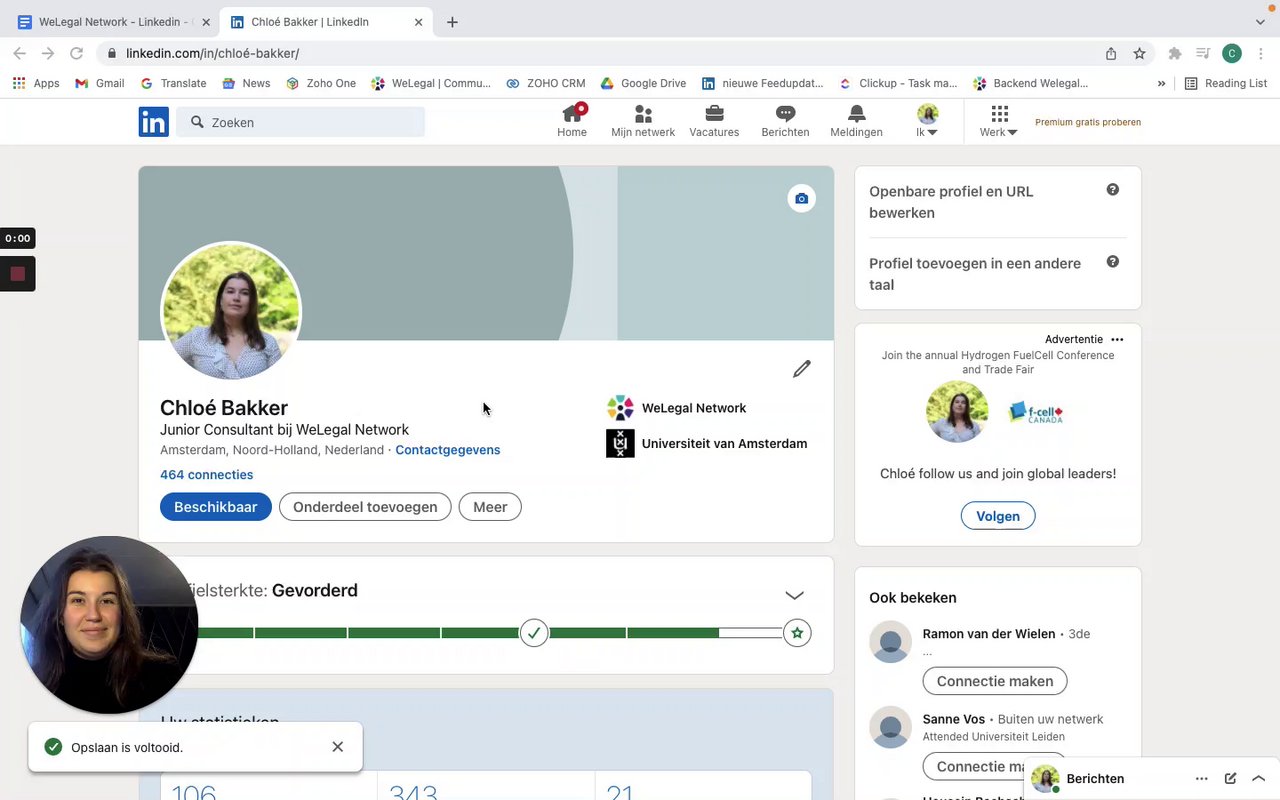The image size is (1280, 800).
Task: View the 464 connecties link
Action: click(x=206, y=475)
